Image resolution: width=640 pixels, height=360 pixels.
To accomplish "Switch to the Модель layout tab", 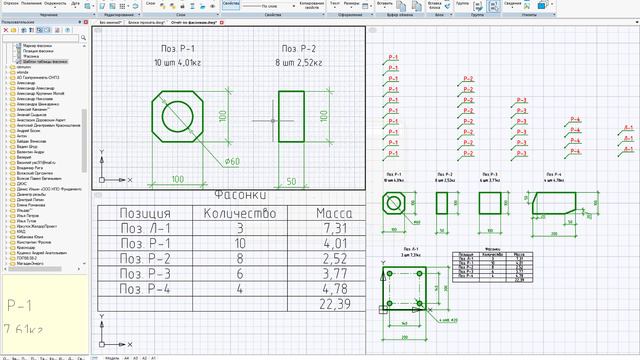I will [112, 358].
